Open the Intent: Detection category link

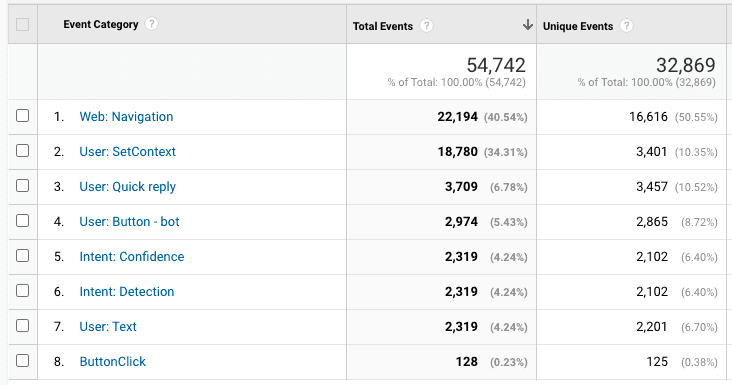pos(127,291)
